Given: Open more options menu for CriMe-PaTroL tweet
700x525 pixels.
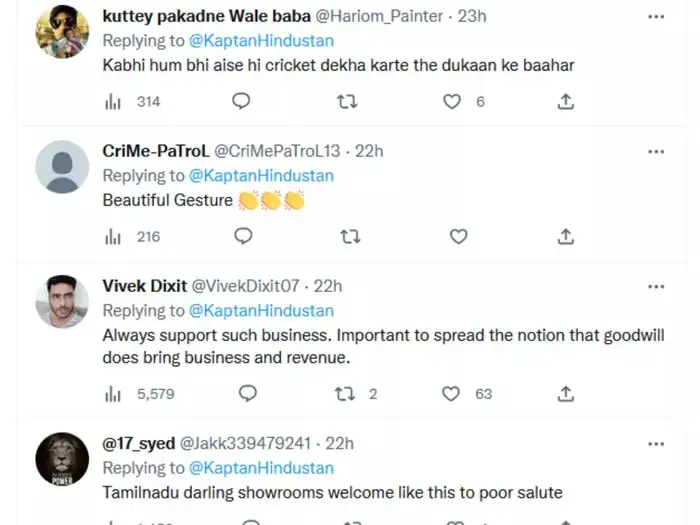Looking at the screenshot, I should 655,151.
